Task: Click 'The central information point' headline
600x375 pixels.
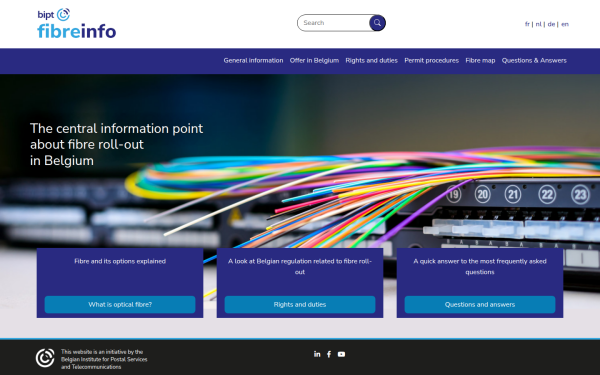Action: [x=116, y=144]
